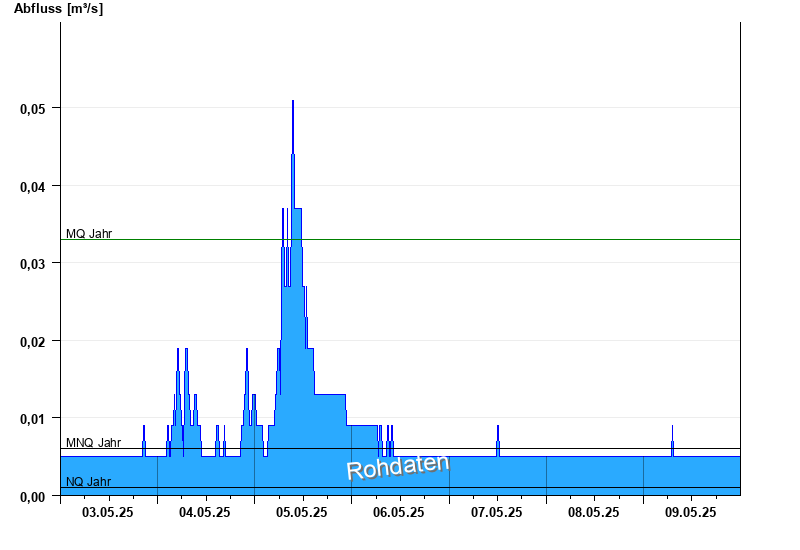Click the 0,04 y-axis value
The height and width of the screenshot is (550, 800).
(x=33, y=187)
